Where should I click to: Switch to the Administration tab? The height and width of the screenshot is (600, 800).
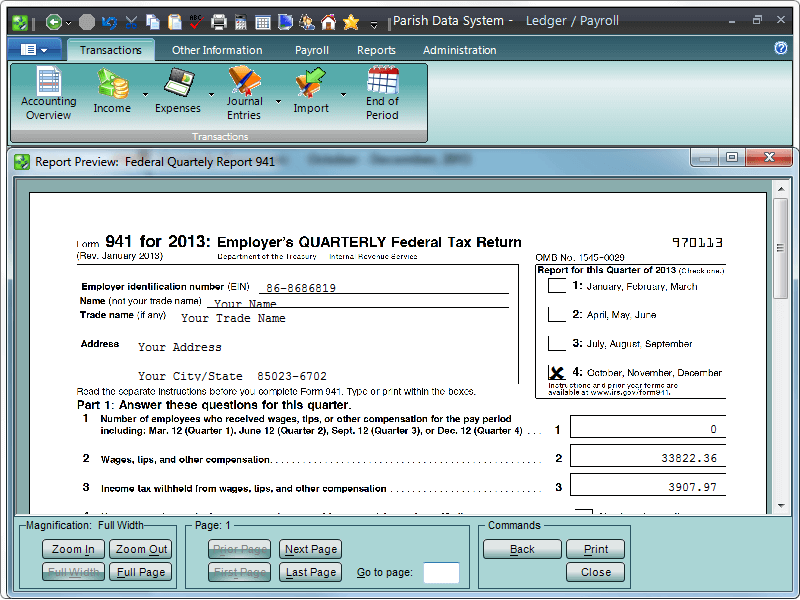(459, 50)
